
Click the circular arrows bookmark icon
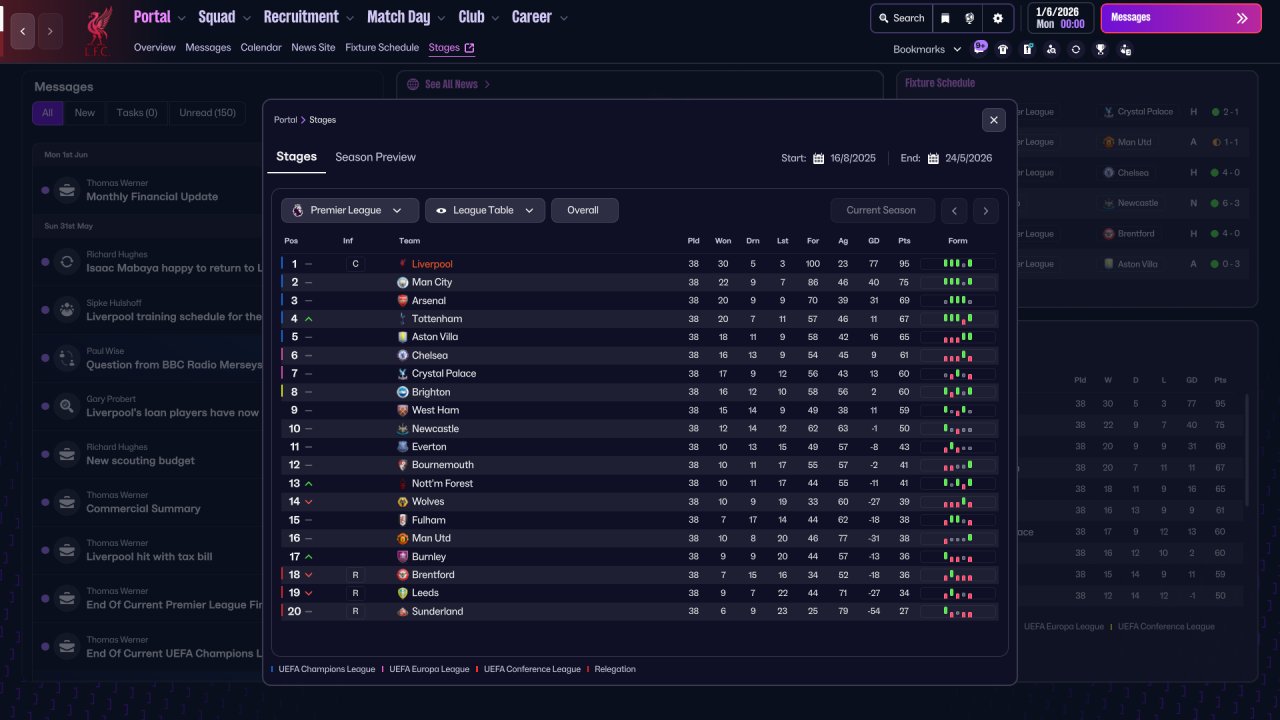point(1076,49)
